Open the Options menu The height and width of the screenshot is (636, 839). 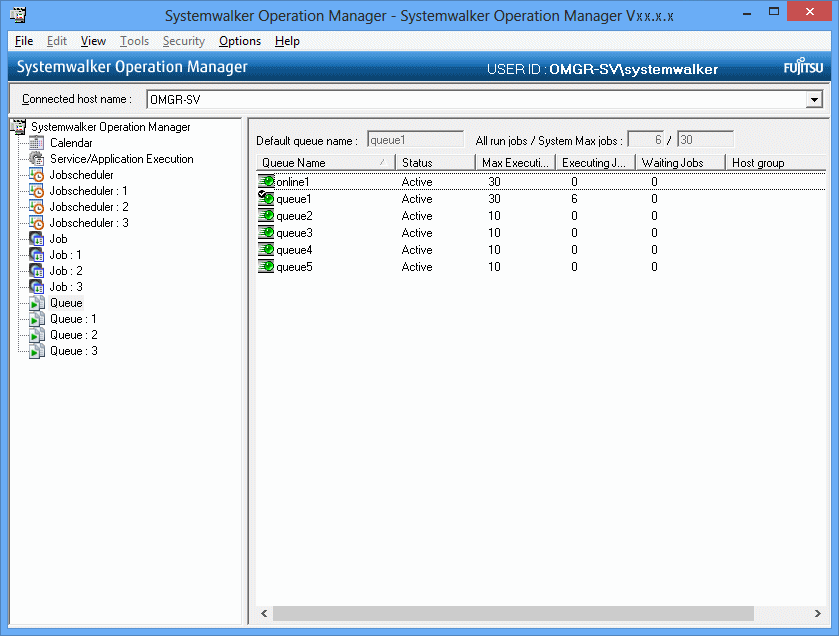[240, 41]
